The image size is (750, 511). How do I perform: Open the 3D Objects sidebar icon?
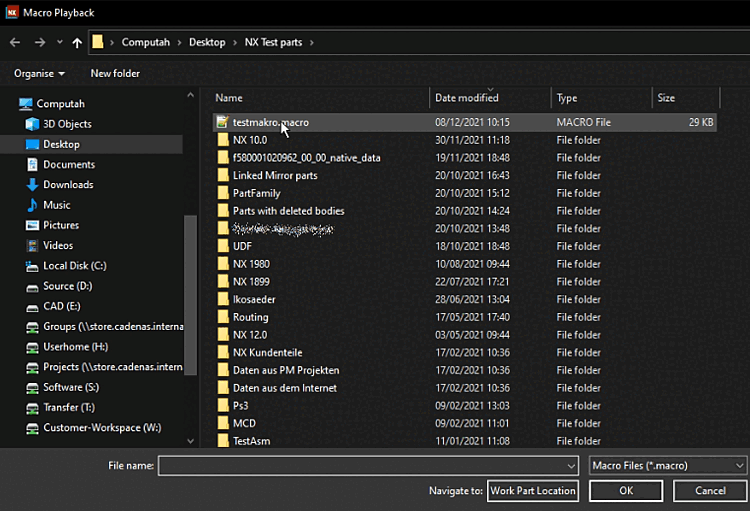click(31, 124)
